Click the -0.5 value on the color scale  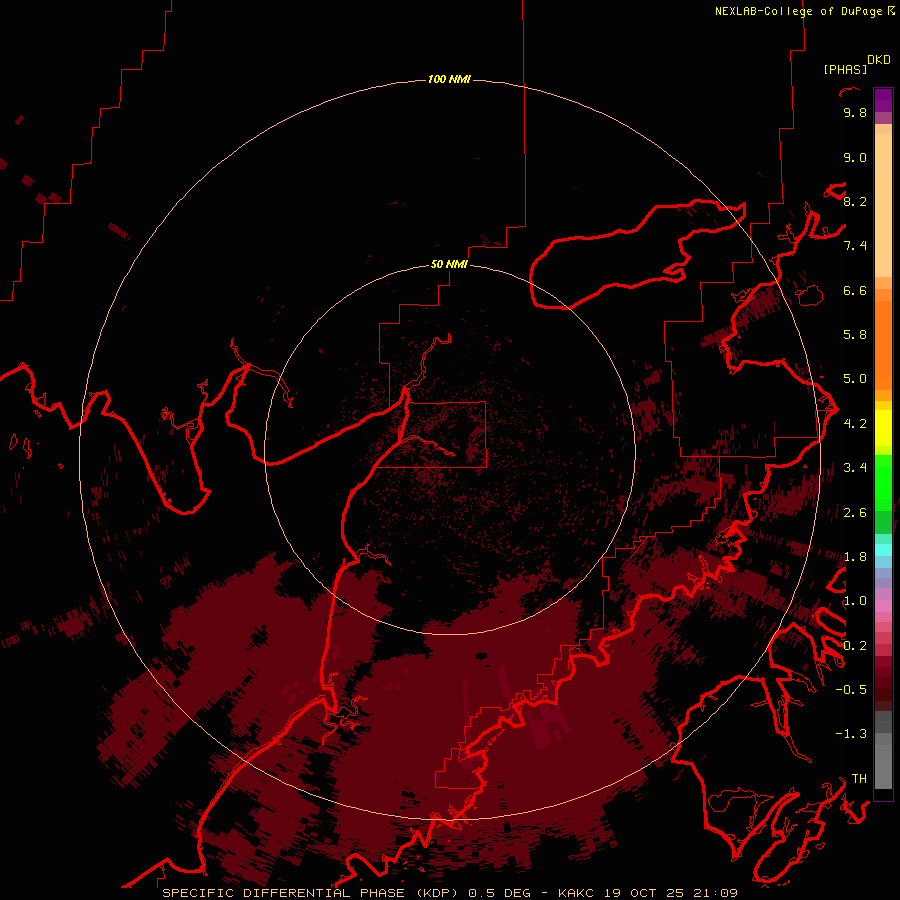[x=851, y=689]
